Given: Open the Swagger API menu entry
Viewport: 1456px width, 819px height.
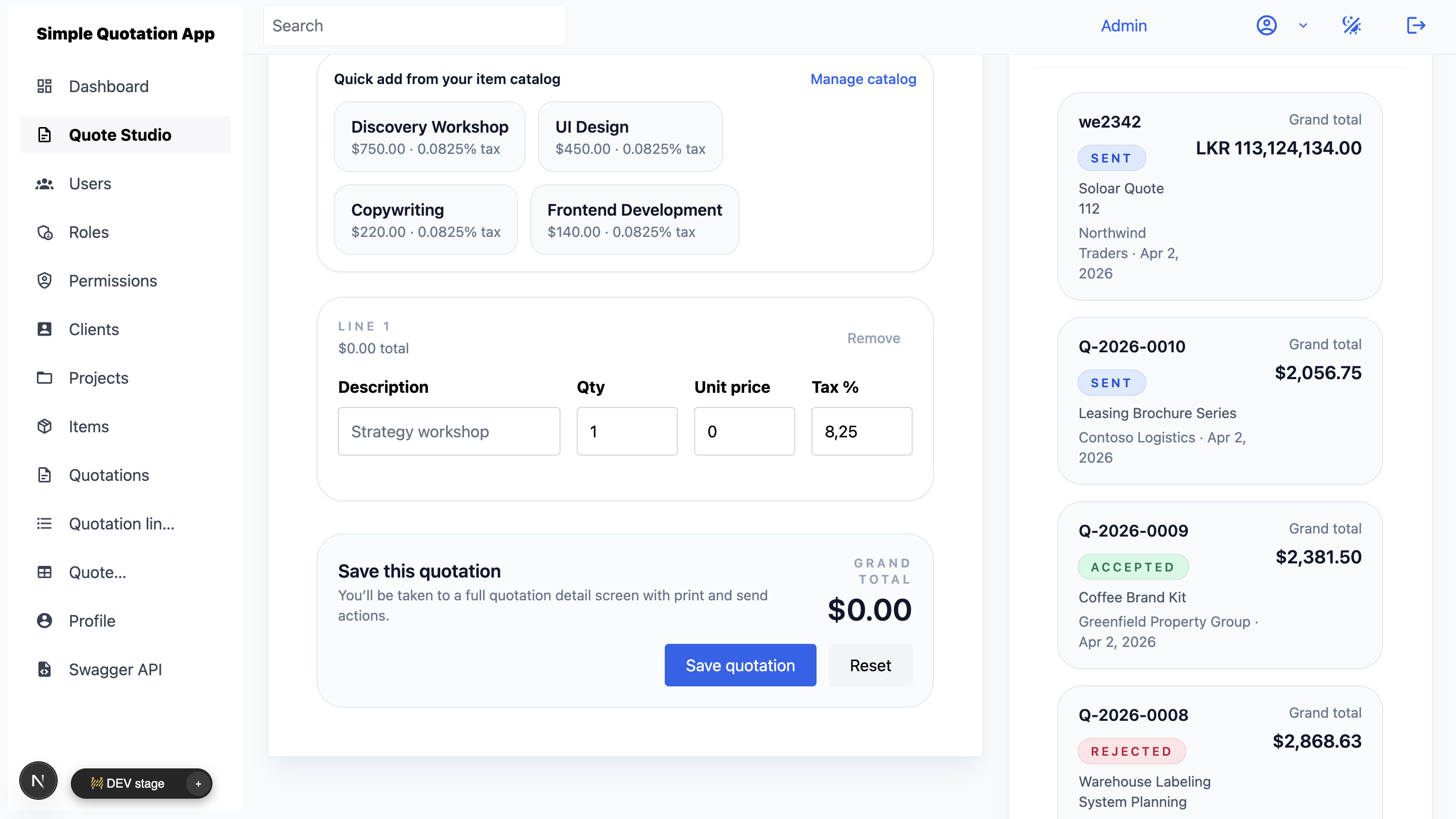Looking at the screenshot, I should (x=115, y=669).
